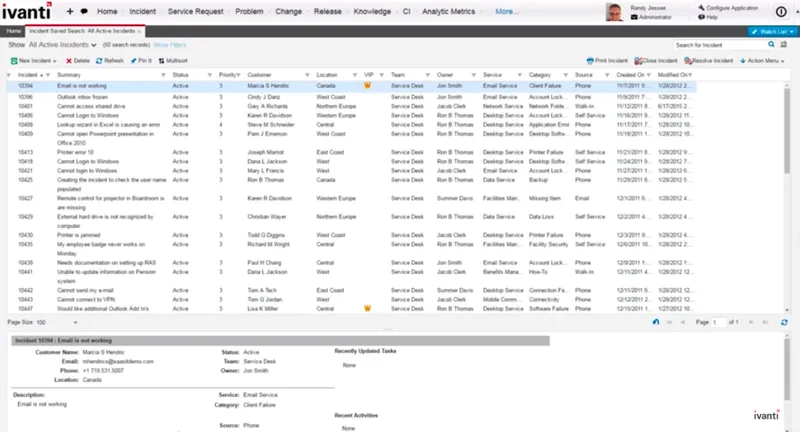Click the Multisort icon

(161, 61)
